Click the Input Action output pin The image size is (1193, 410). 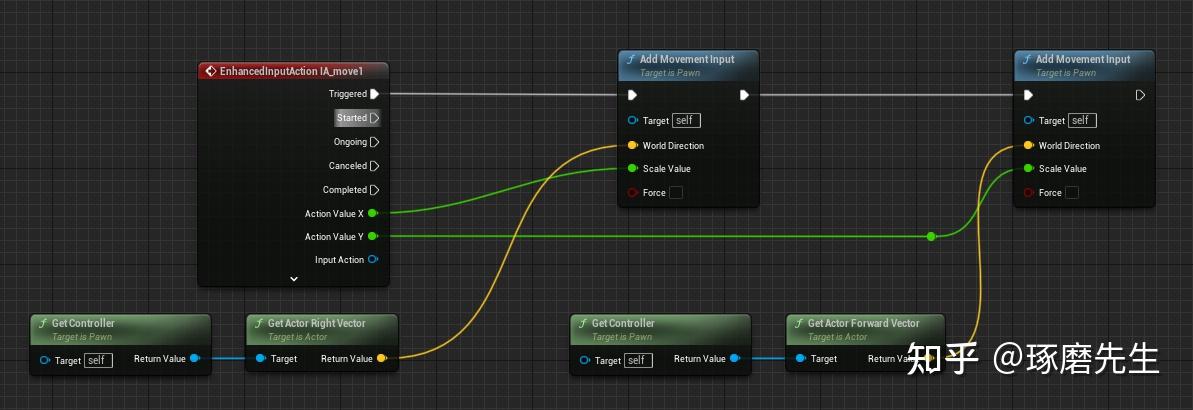click(372, 260)
